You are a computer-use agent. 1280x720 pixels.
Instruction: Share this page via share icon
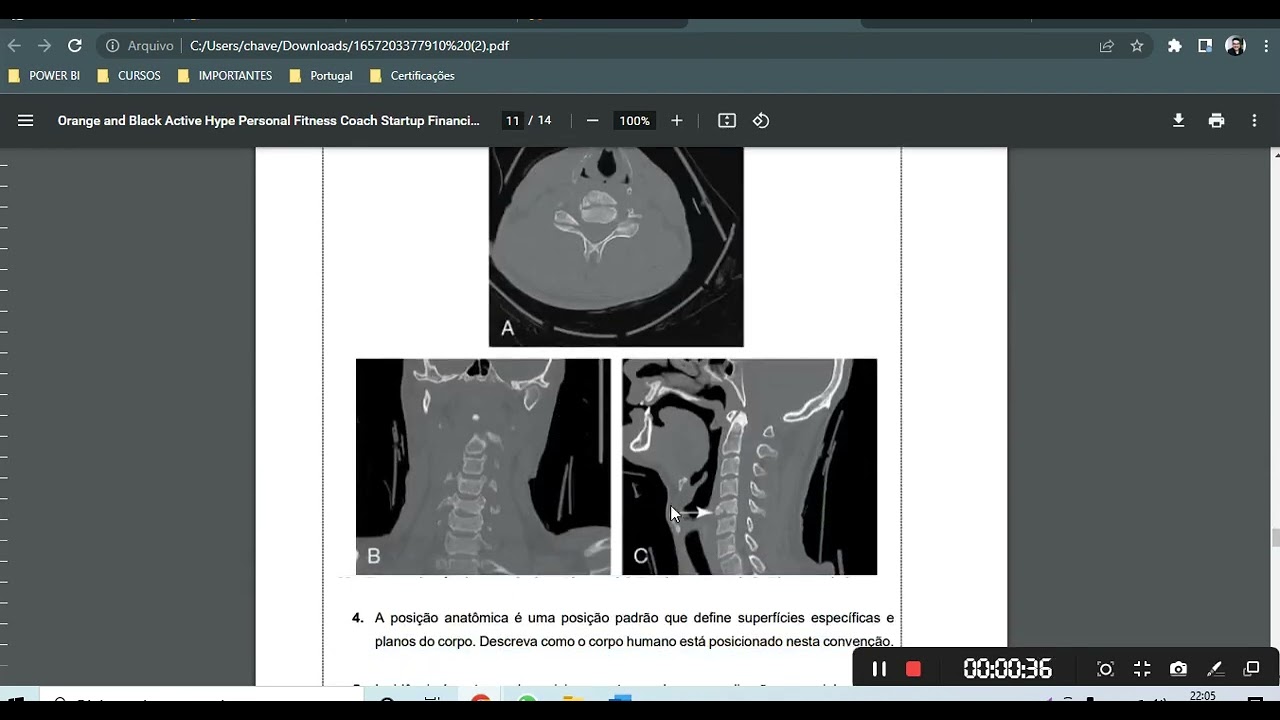[1107, 45]
